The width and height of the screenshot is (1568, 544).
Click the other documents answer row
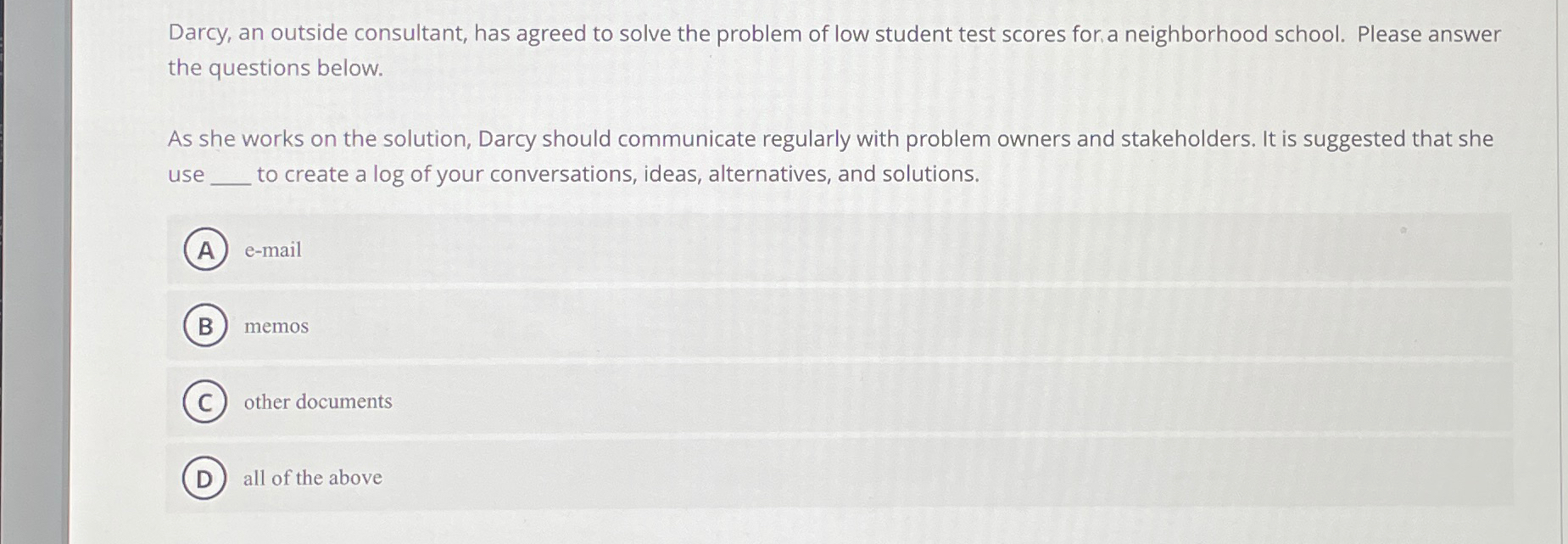pos(678,401)
